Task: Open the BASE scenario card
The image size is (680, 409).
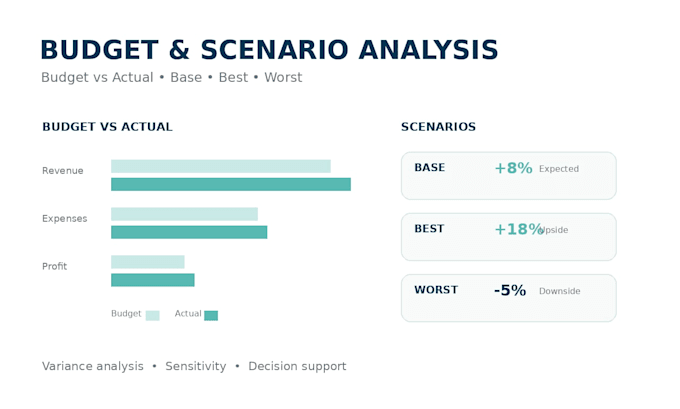Action: [x=509, y=176]
